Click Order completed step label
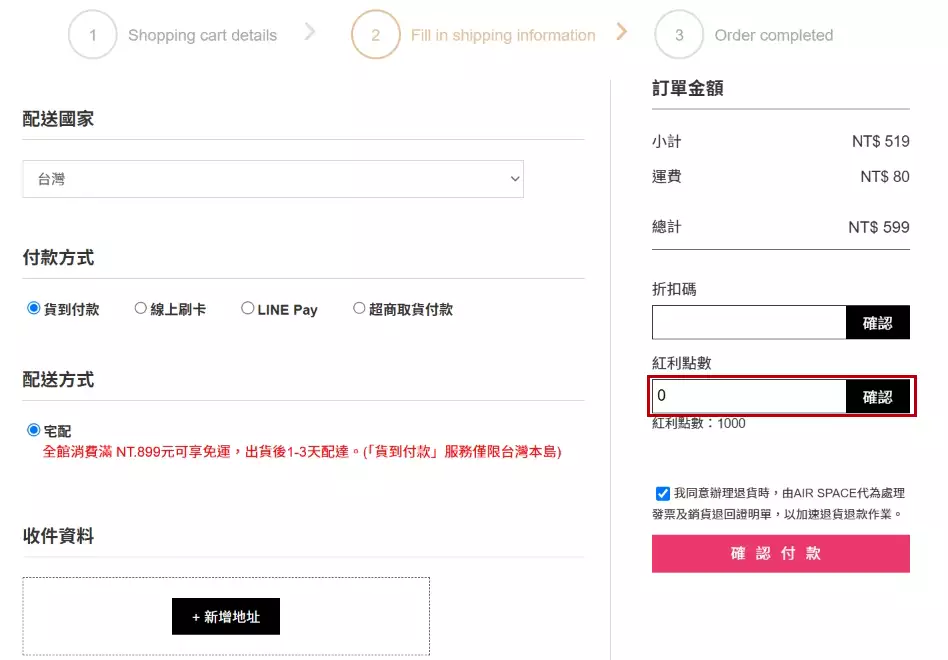The image size is (948, 660). [773, 35]
